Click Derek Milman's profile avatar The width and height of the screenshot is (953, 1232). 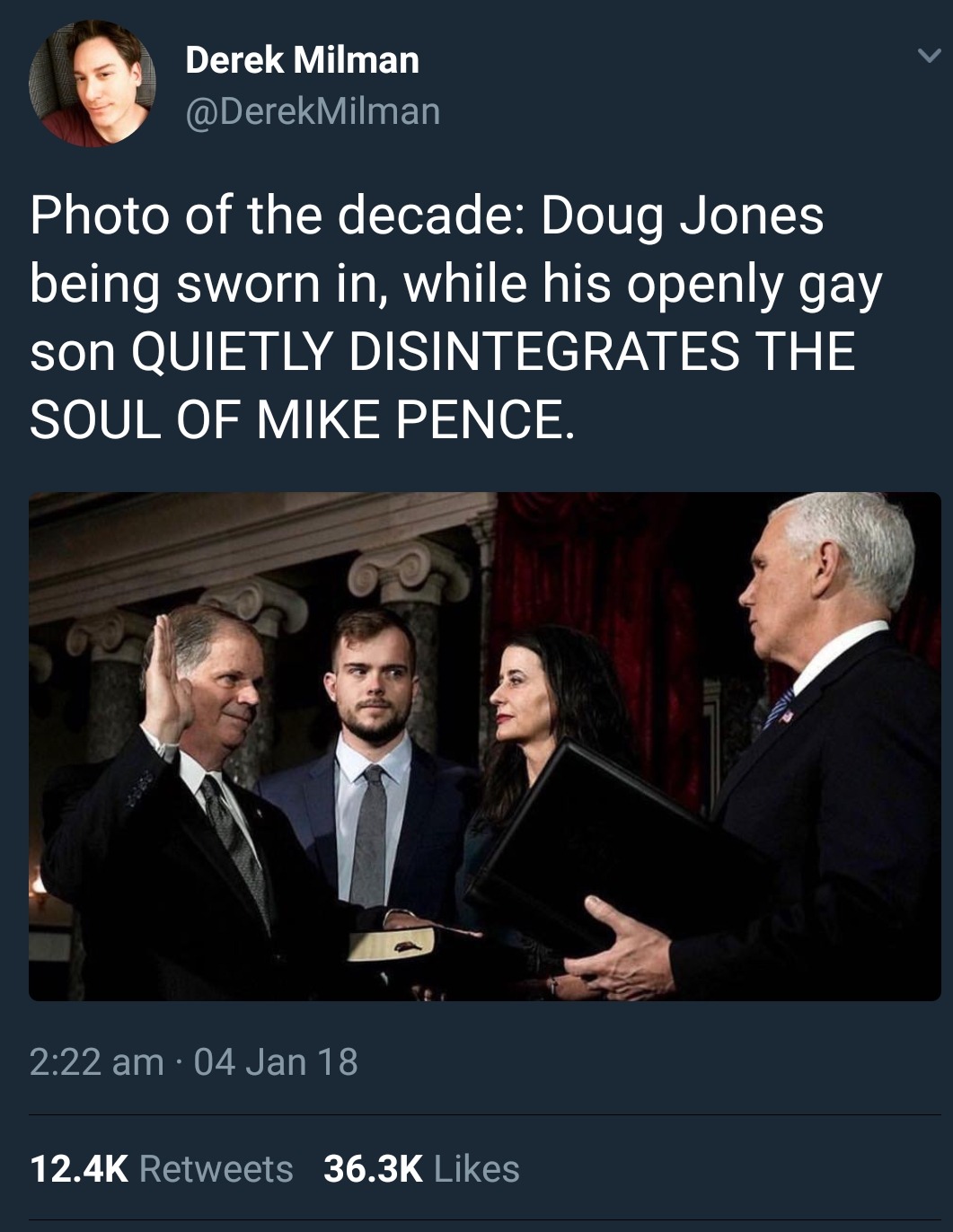tap(92, 84)
